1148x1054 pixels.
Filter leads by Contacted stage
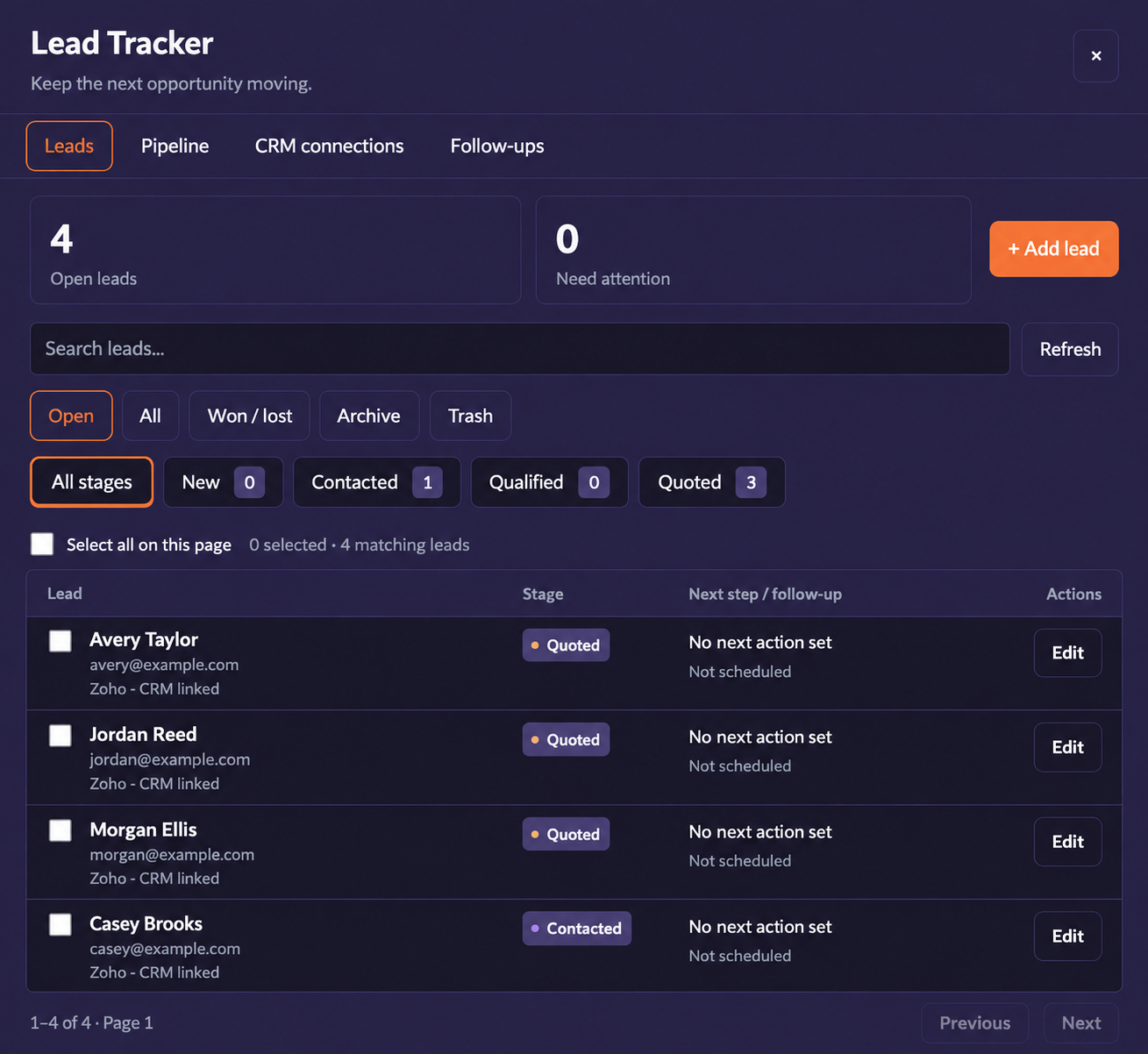[x=377, y=482]
